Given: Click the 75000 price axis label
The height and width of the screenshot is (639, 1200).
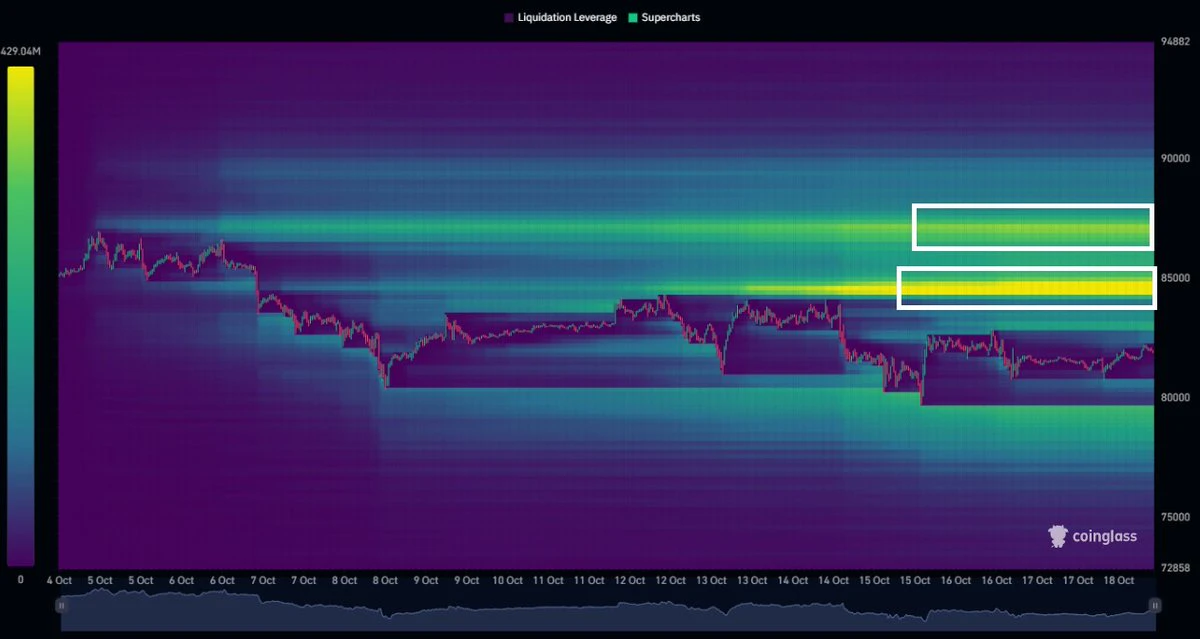Looking at the screenshot, I should [x=1176, y=517].
